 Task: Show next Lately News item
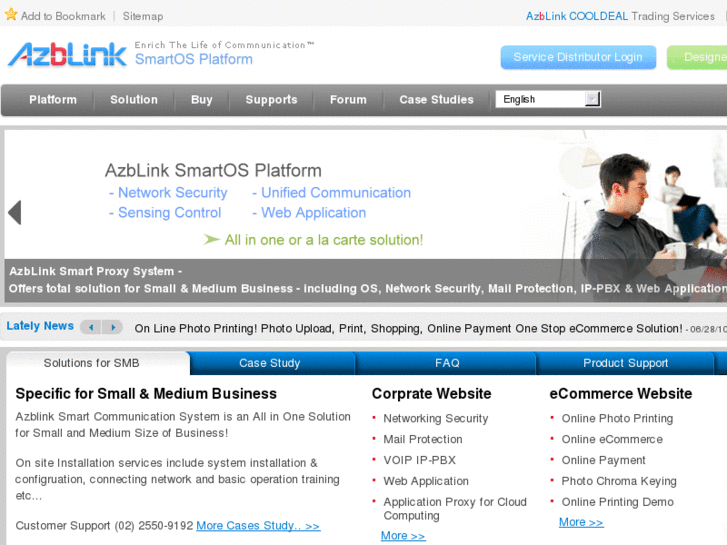[113, 327]
